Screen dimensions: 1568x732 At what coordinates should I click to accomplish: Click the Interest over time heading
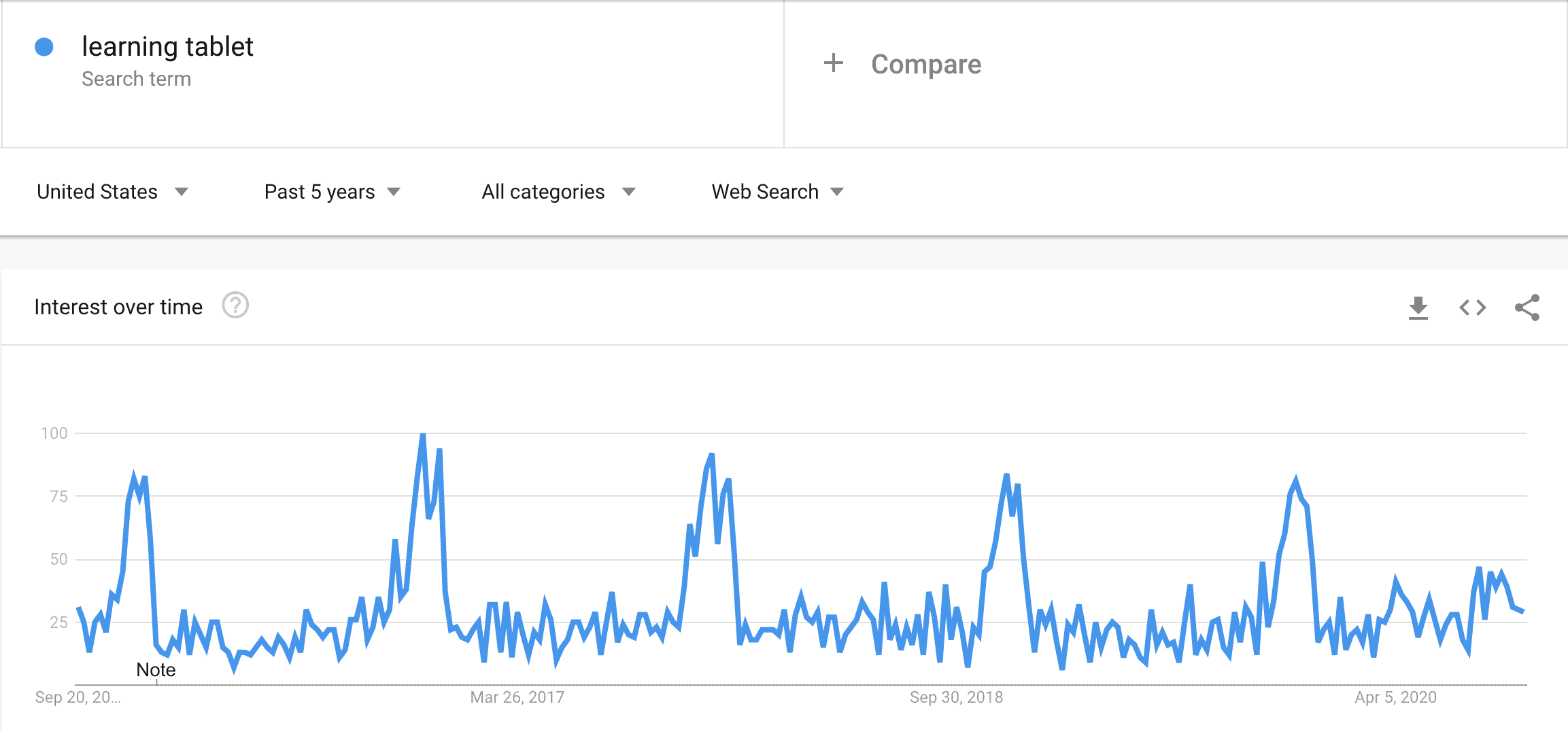click(118, 307)
